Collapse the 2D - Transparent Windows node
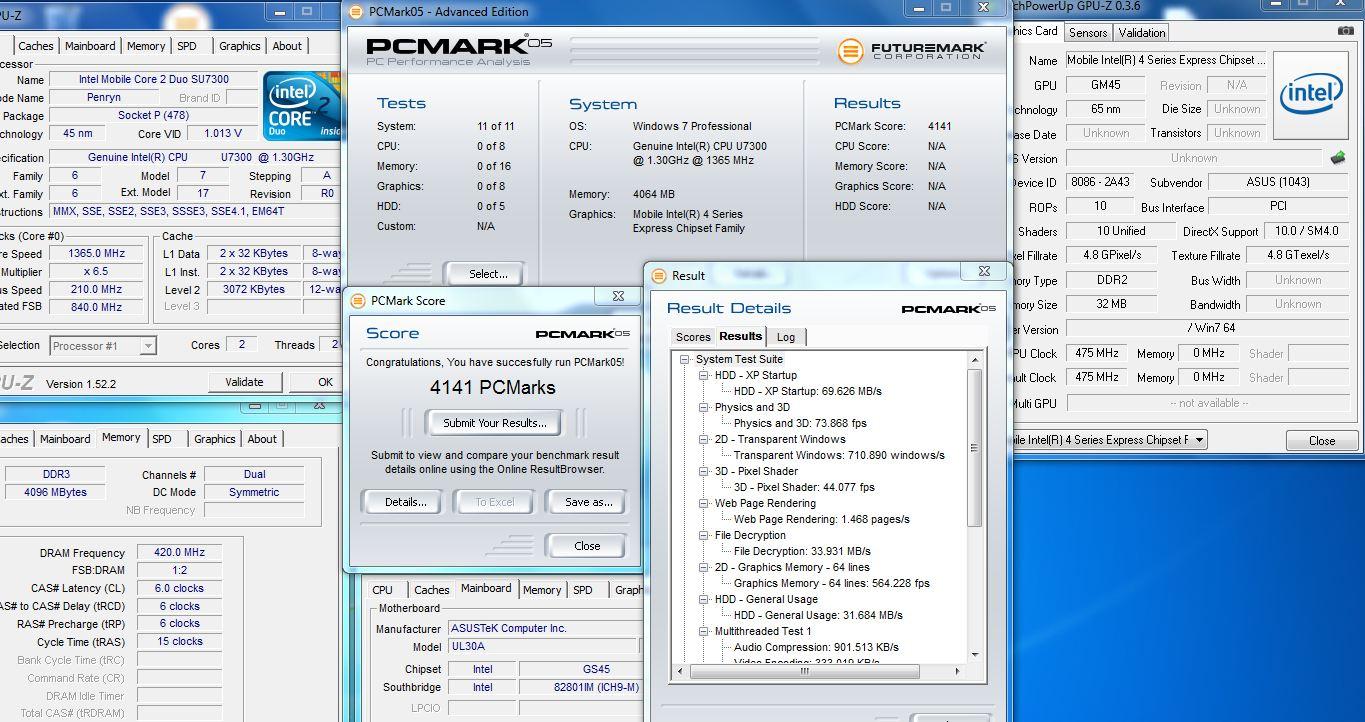 704,439
